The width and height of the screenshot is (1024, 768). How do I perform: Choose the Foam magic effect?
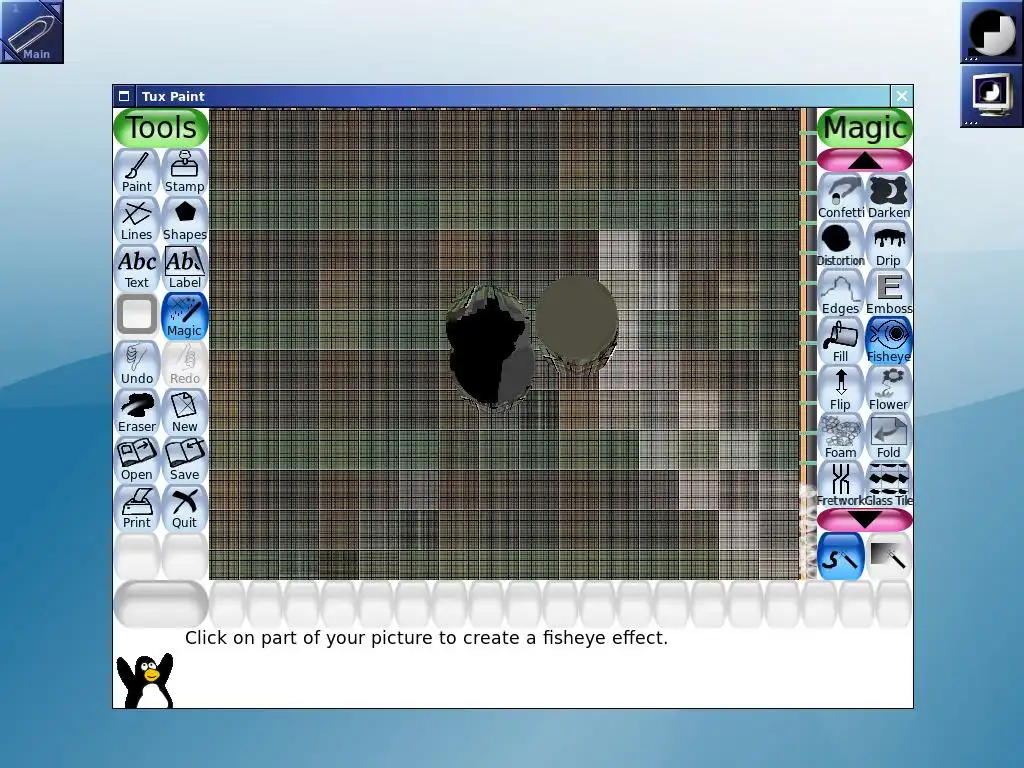pos(840,438)
